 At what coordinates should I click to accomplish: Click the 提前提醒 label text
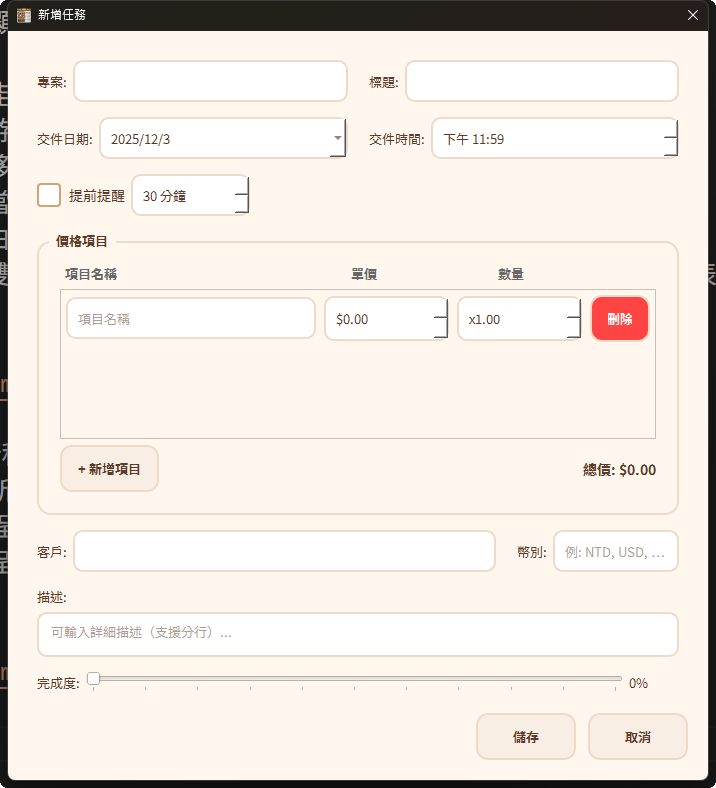96,195
